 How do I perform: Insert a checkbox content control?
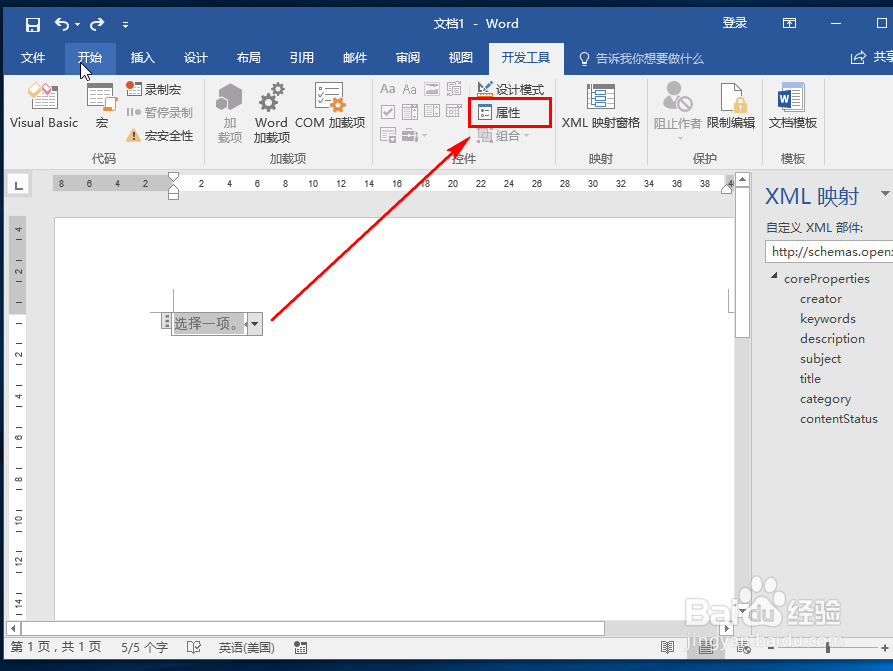click(388, 111)
